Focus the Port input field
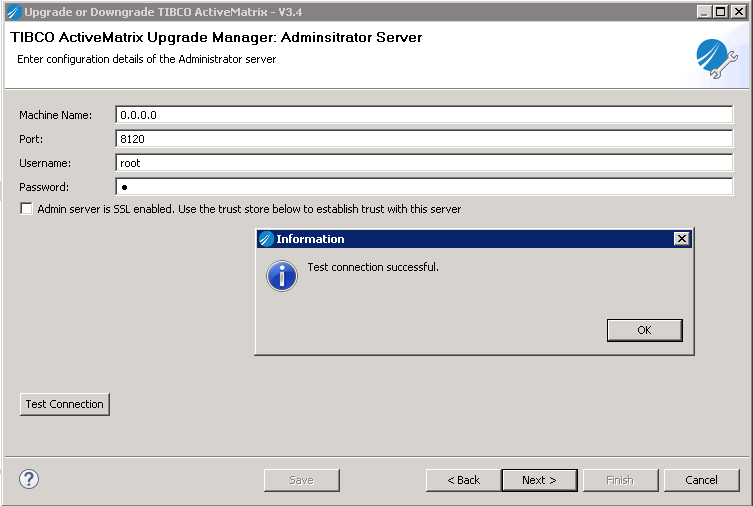 click(425, 139)
